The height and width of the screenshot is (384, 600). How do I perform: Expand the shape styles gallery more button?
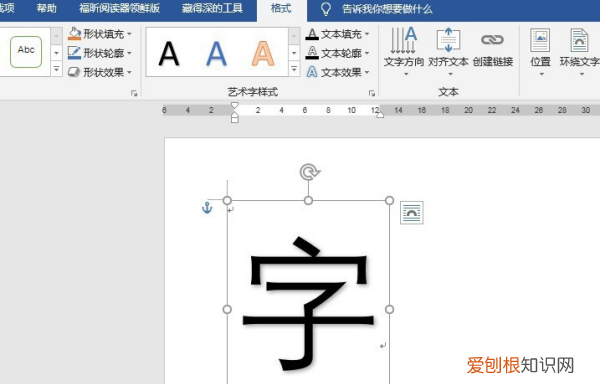click(56, 69)
